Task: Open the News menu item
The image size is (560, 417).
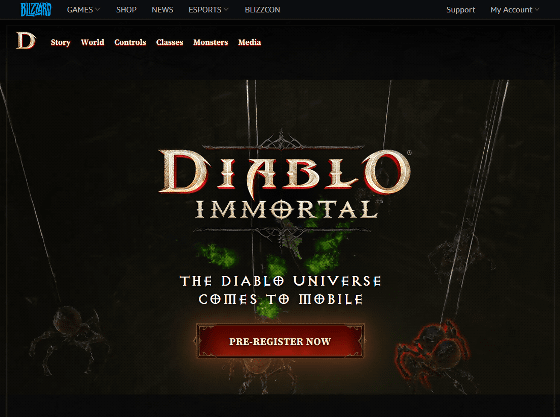Action: (x=162, y=10)
